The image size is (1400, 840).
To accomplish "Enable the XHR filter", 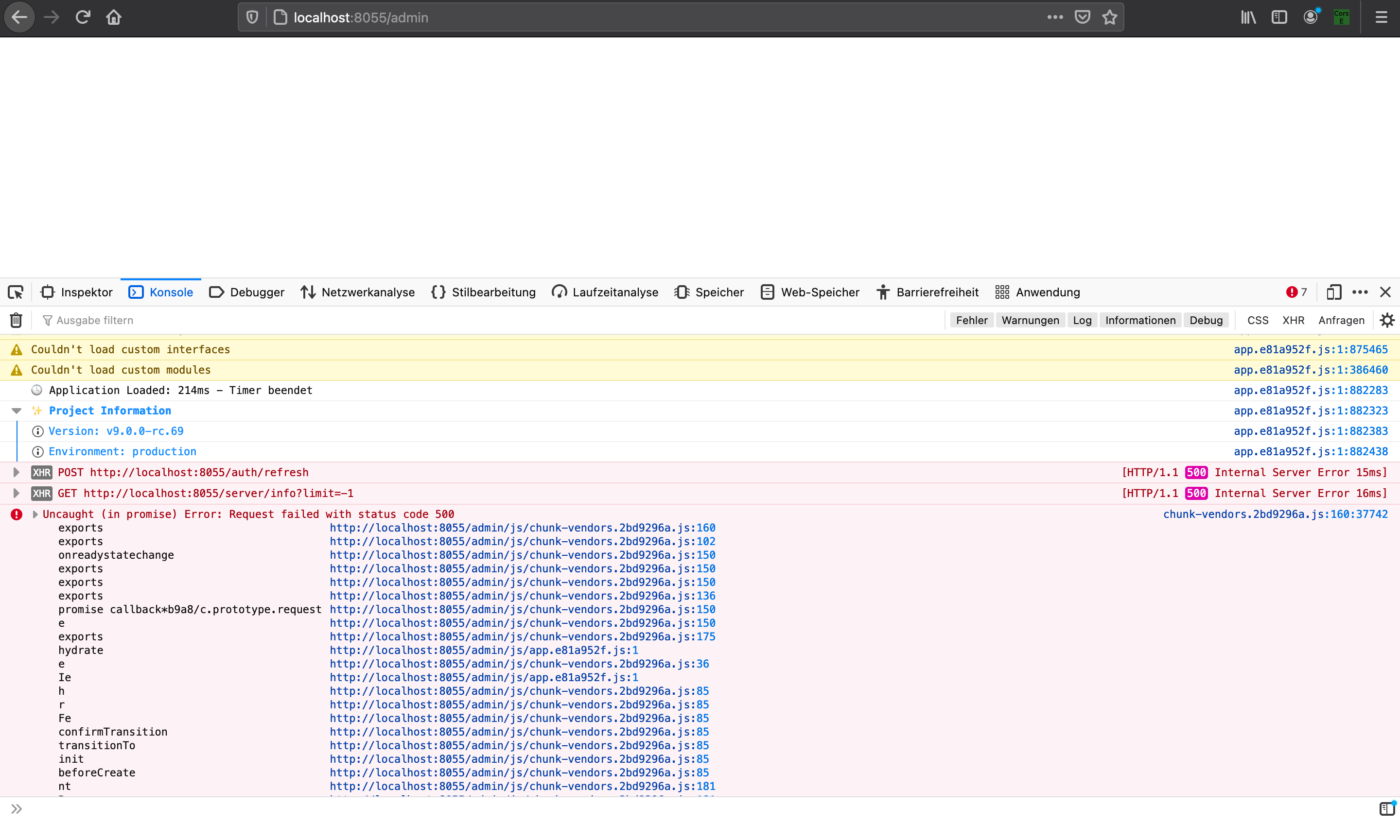I will (x=1293, y=320).
